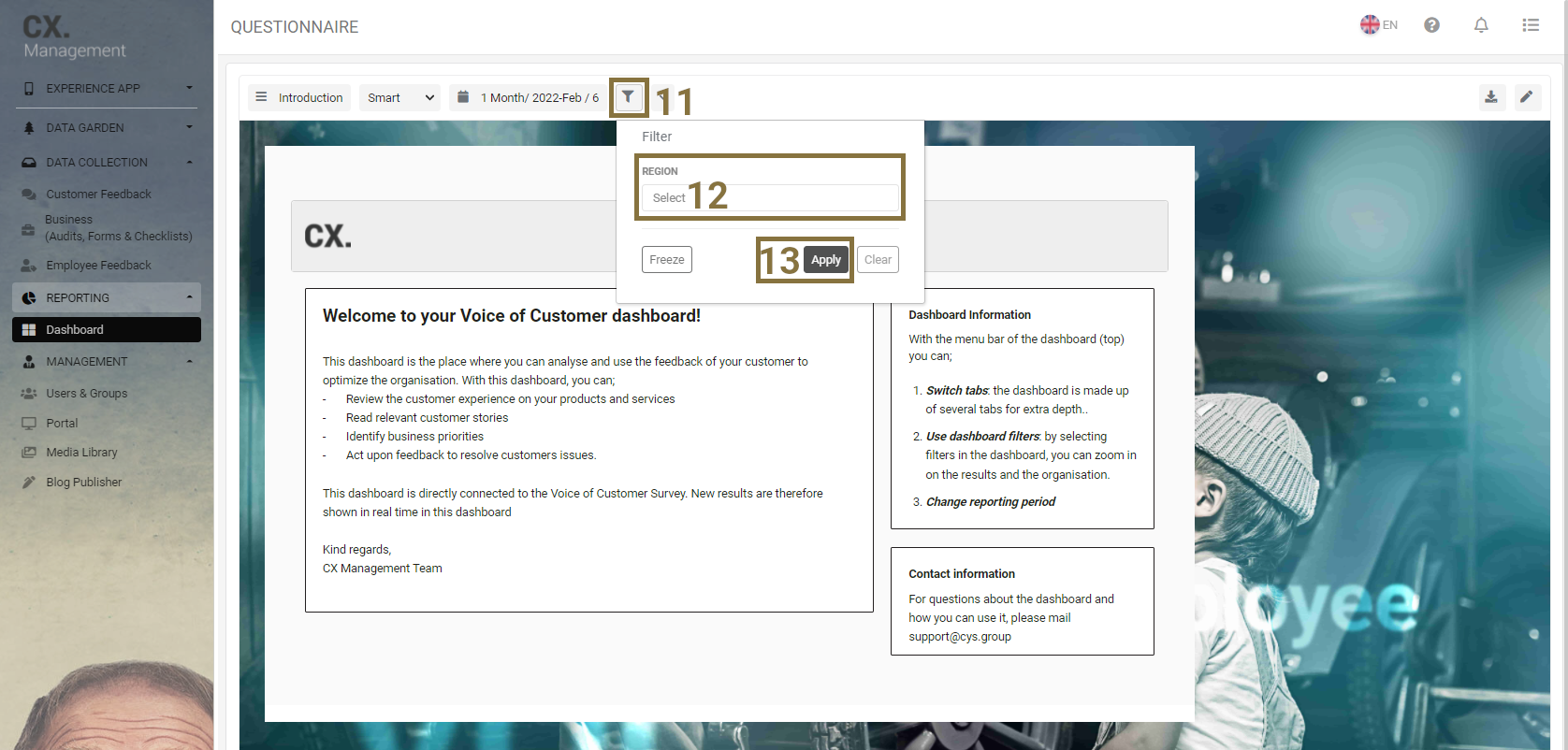
Task: Click the Data Collection inbox icon
Action: pyautogui.click(x=29, y=162)
